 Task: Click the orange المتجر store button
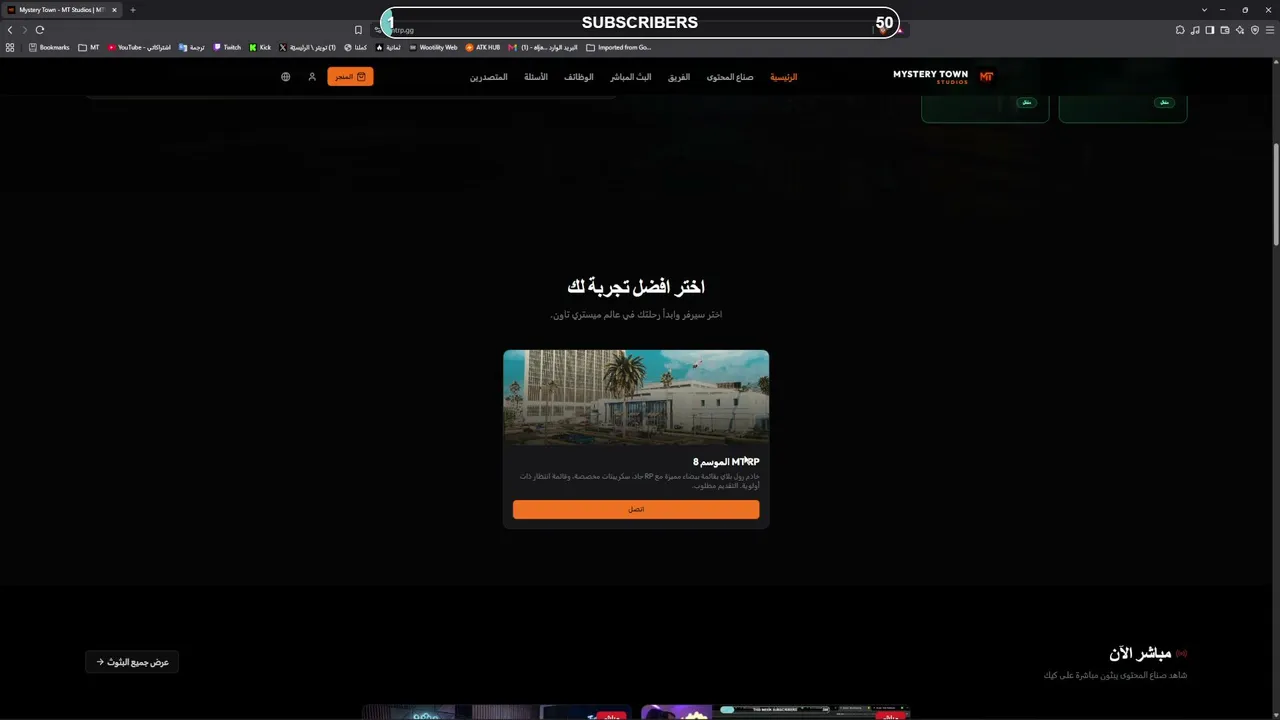tap(350, 77)
